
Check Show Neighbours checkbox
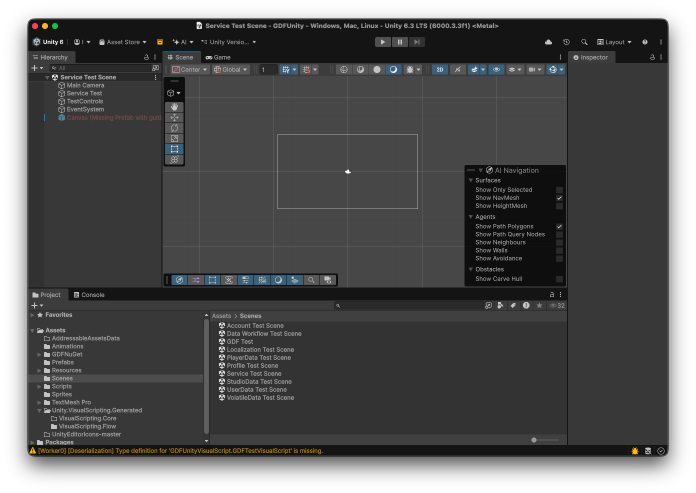(x=559, y=242)
